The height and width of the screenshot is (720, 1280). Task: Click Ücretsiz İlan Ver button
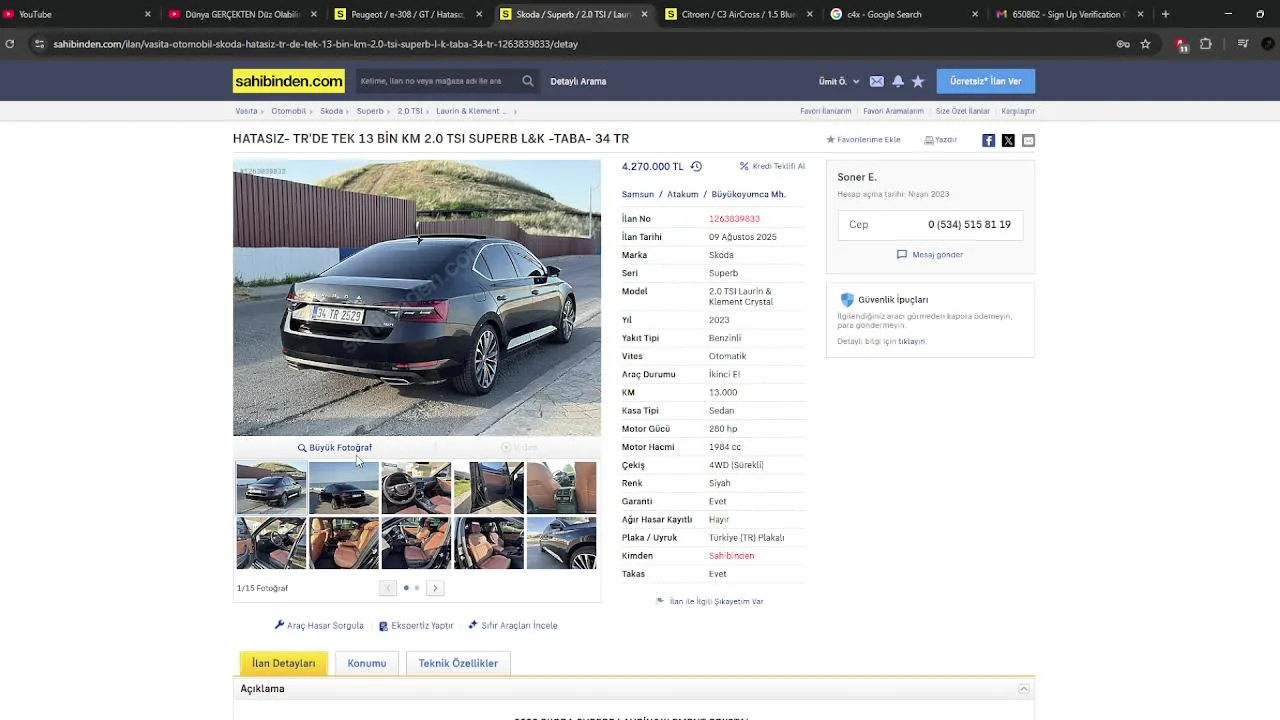[x=985, y=81]
